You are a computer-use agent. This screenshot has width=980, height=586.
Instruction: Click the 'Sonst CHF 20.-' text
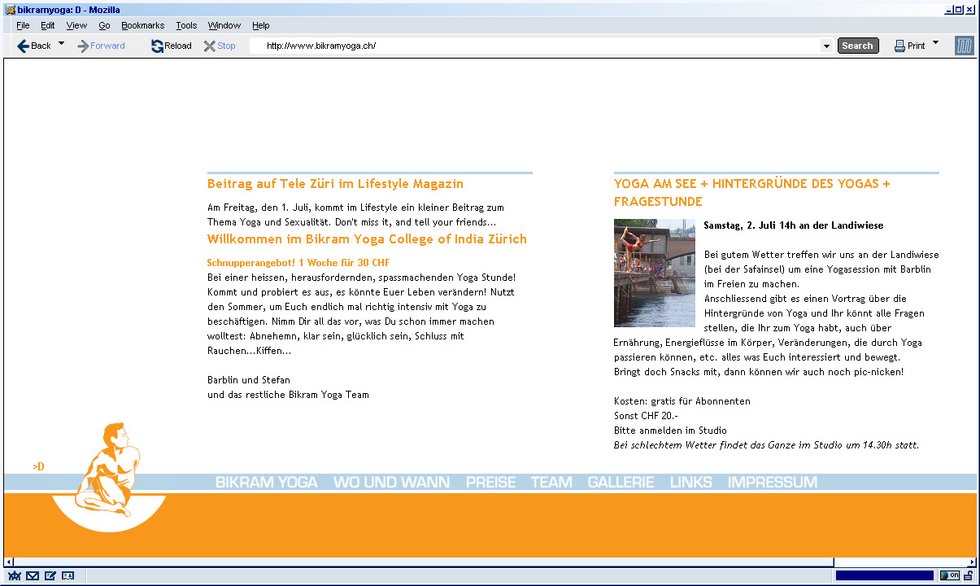coord(646,415)
